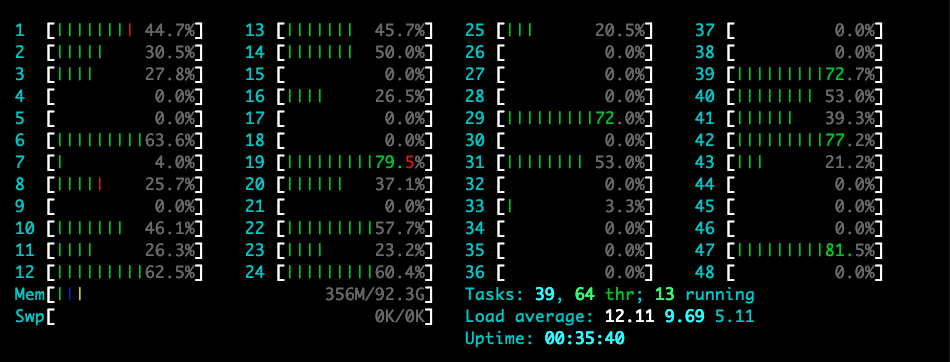Select the CPU 19 meter reading 79.5%
This screenshot has width=950, height=362.
(x=355, y=163)
